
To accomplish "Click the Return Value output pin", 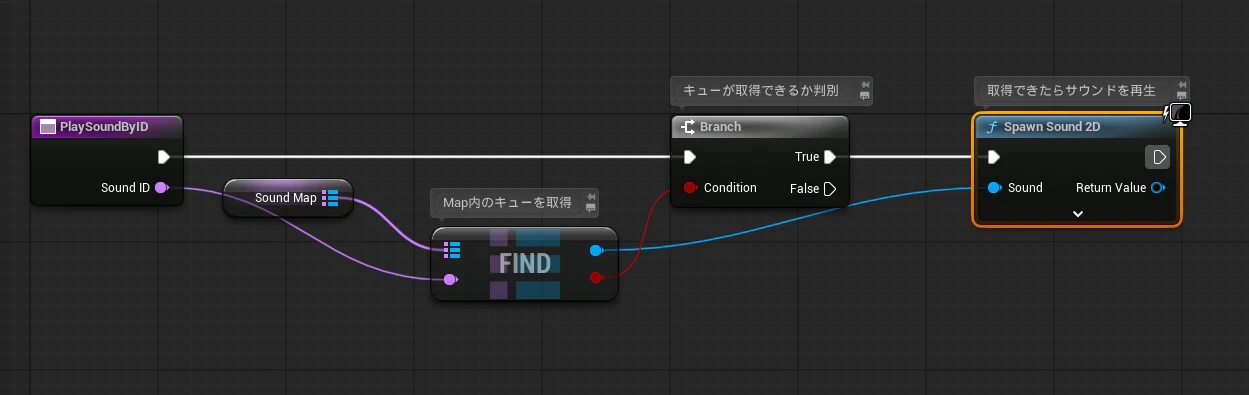I will pyautogui.click(x=1157, y=188).
